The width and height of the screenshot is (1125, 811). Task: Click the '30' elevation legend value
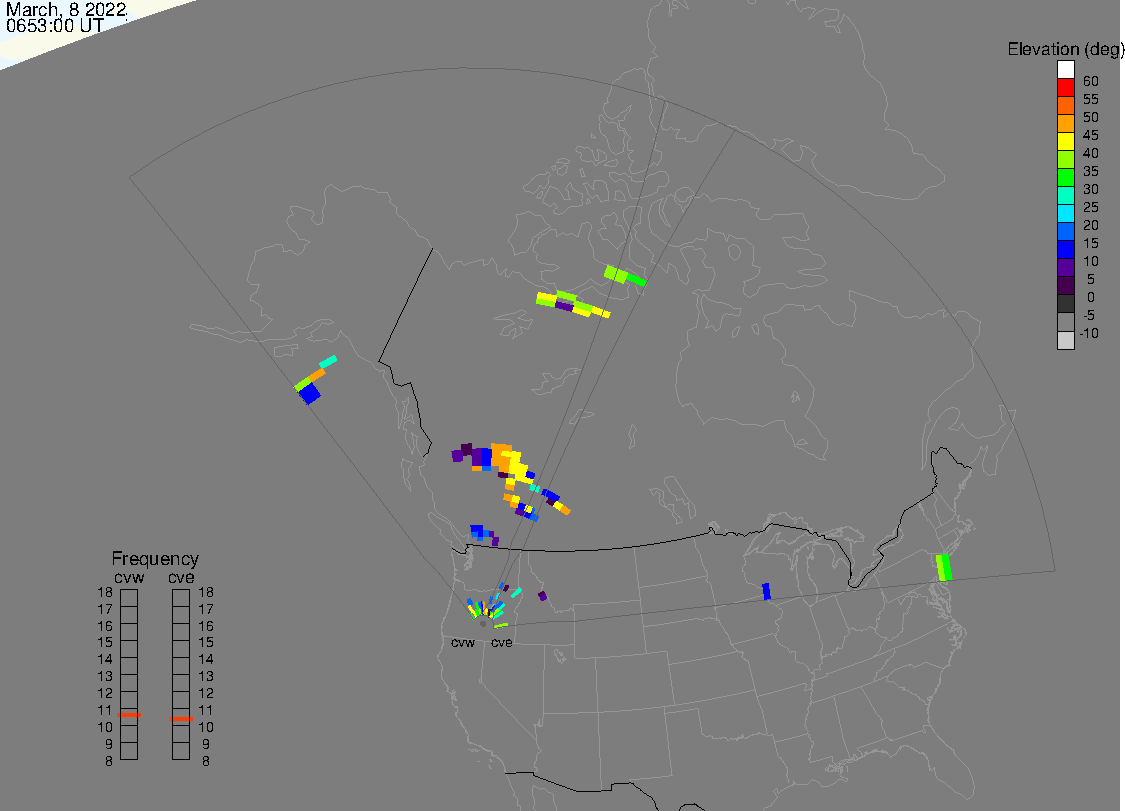point(1091,189)
